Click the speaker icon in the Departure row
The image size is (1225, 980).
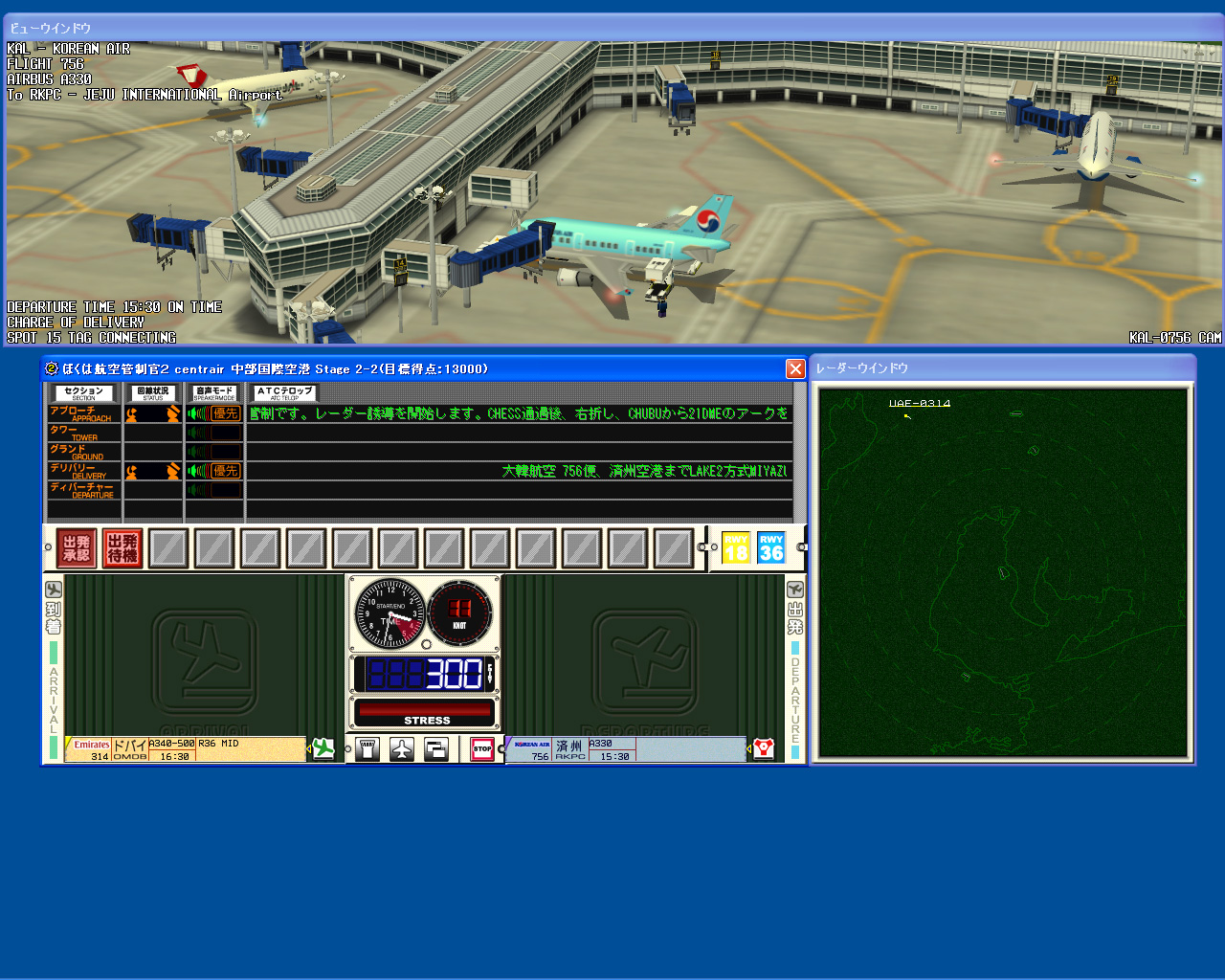pyautogui.click(x=197, y=490)
